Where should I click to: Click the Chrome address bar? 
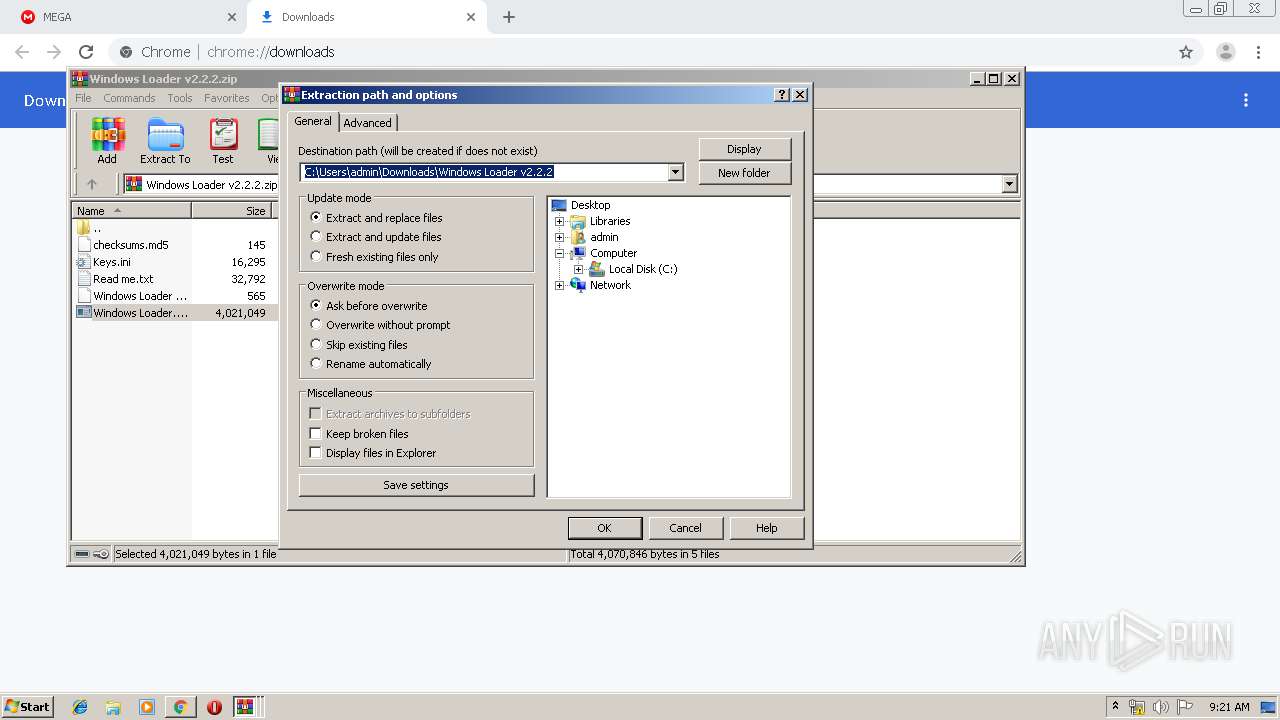click(x=640, y=52)
